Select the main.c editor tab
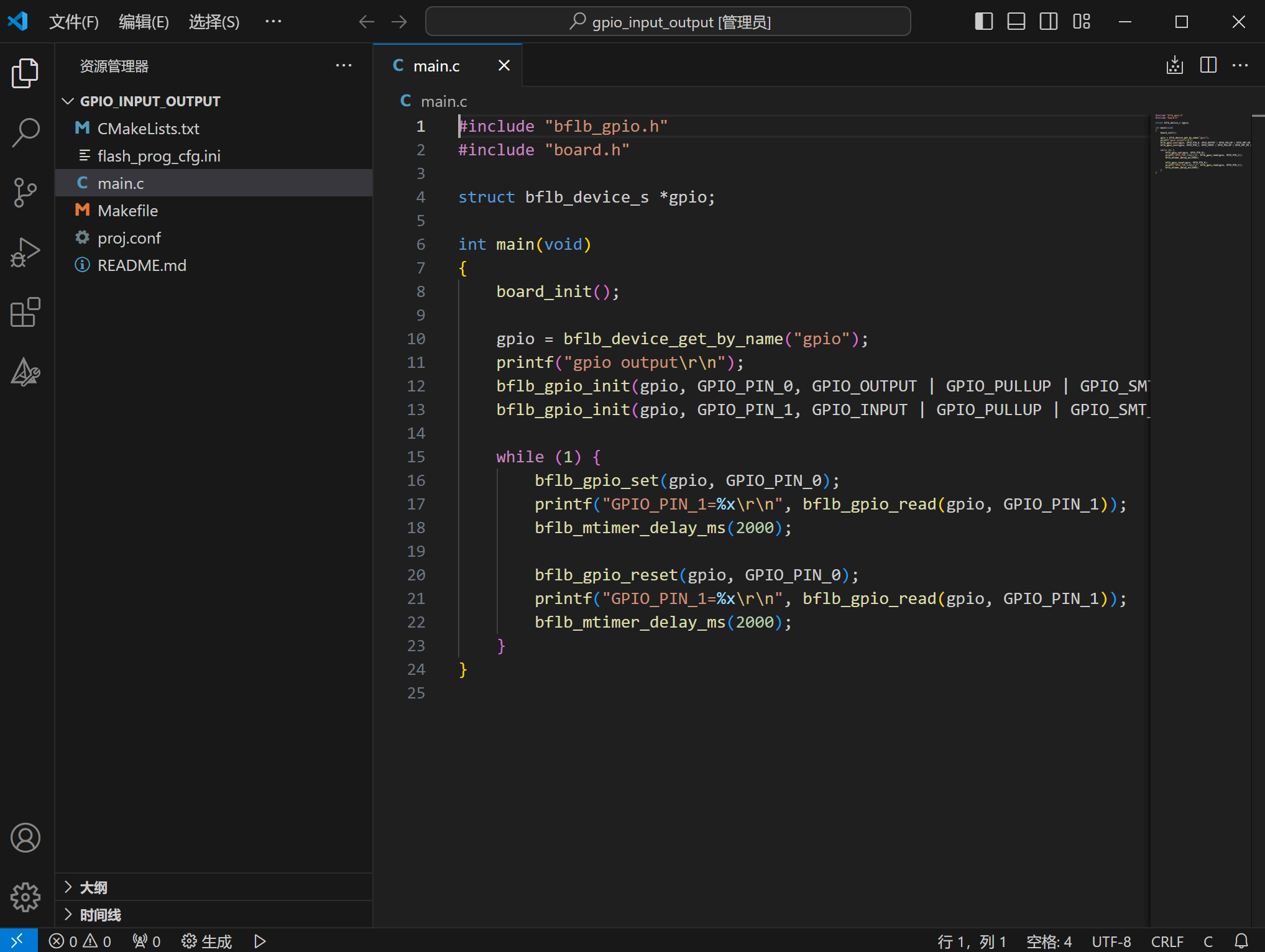The width and height of the screenshot is (1265, 952). coord(448,66)
